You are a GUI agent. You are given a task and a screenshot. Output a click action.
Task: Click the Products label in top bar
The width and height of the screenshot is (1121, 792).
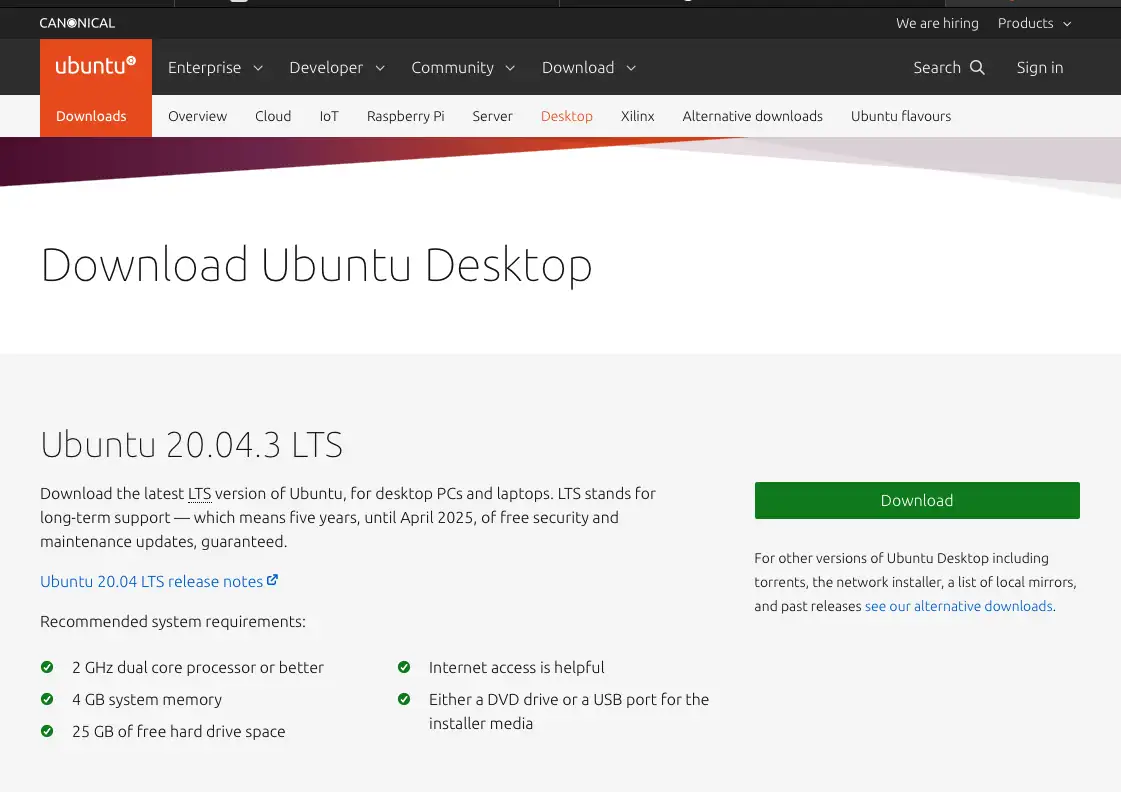(x=1025, y=23)
